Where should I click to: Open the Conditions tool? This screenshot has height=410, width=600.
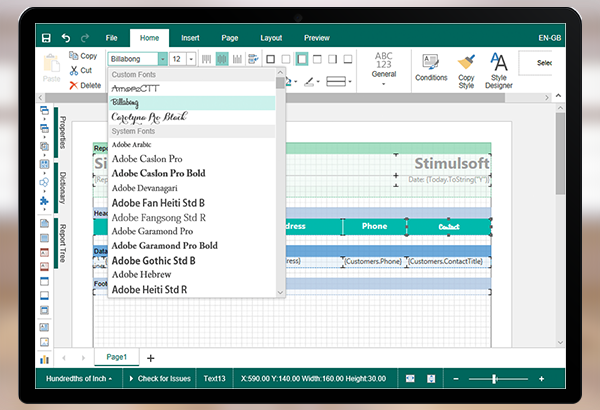[x=431, y=65]
